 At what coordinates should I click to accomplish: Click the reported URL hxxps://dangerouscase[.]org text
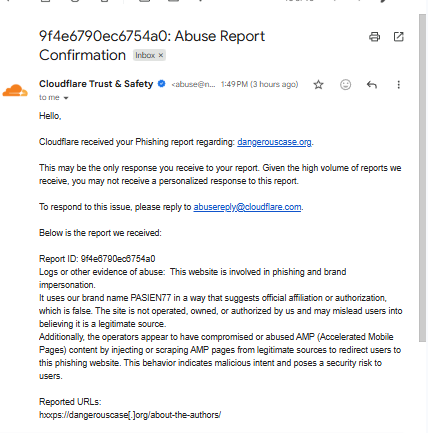pyautogui.click(x=130, y=415)
